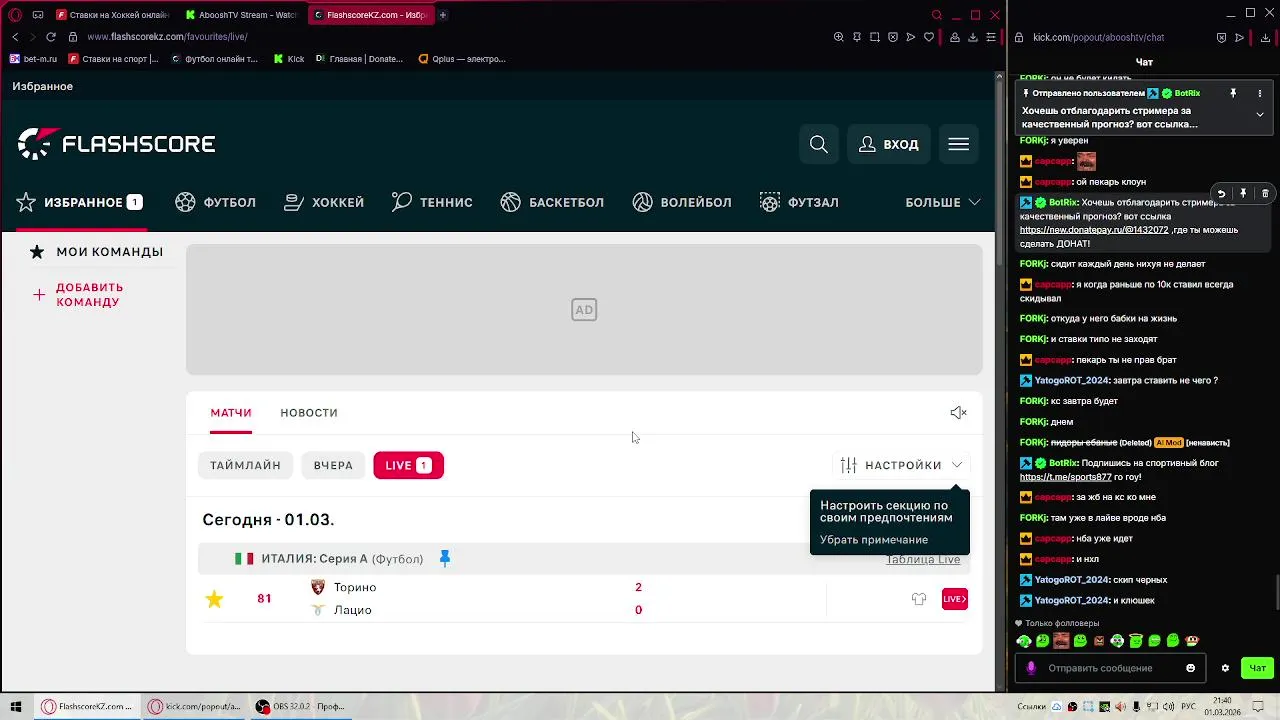Switch to AbooshTV Stream browser tab
The width and height of the screenshot is (1280, 720).
click(241, 15)
